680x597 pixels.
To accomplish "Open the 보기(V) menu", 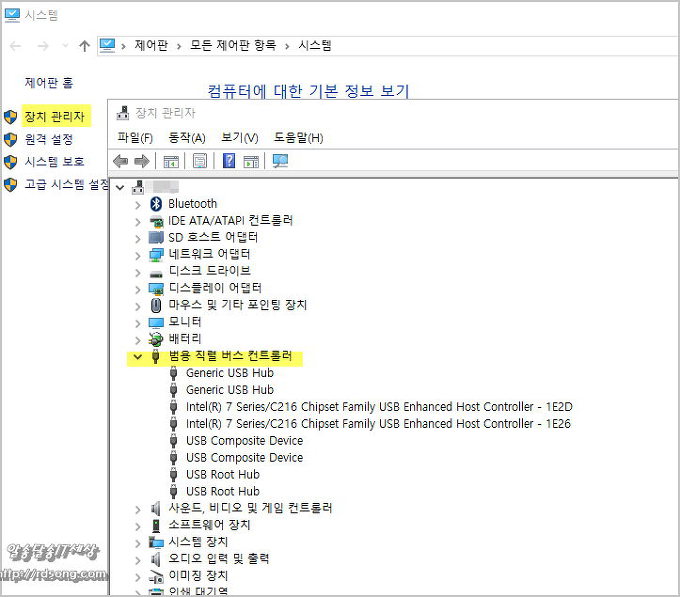I will (239, 138).
